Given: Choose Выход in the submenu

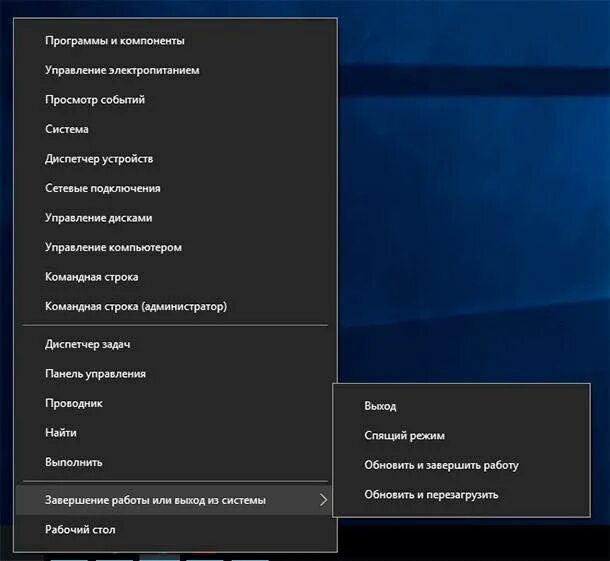Looking at the screenshot, I should [x=461, y=407].
